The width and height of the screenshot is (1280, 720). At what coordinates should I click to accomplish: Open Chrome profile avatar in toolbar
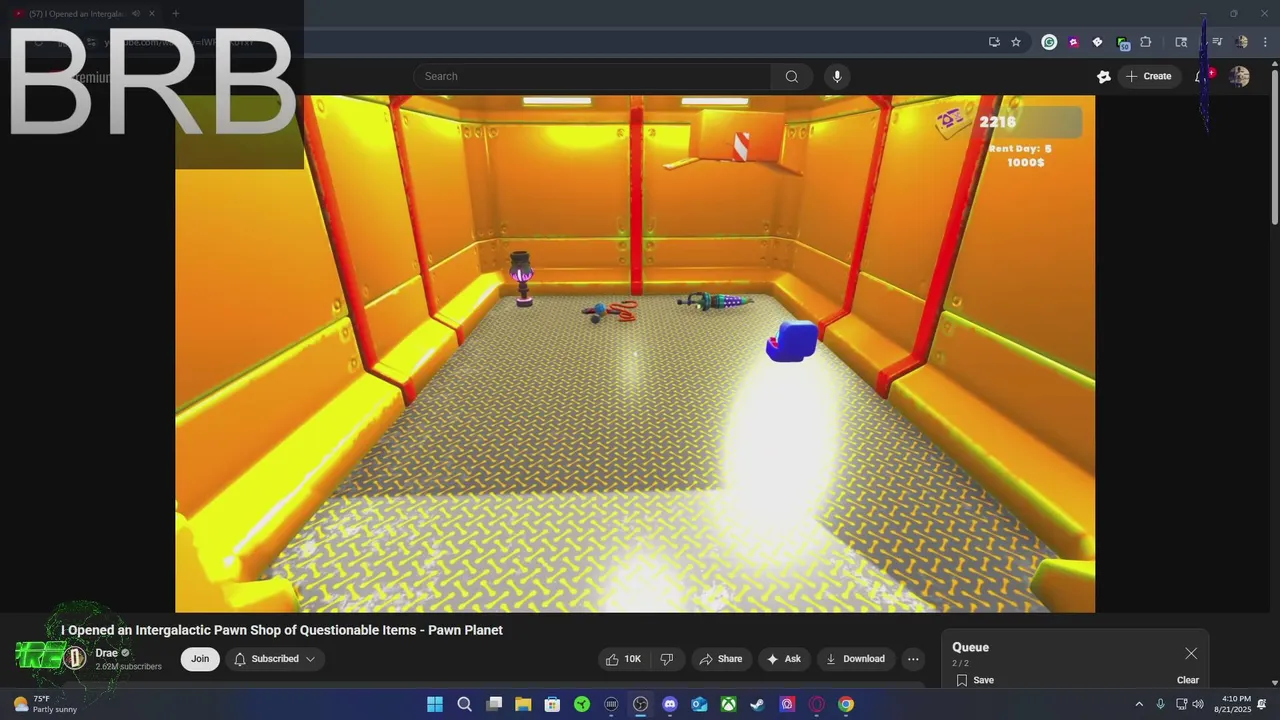[1242, 42]
